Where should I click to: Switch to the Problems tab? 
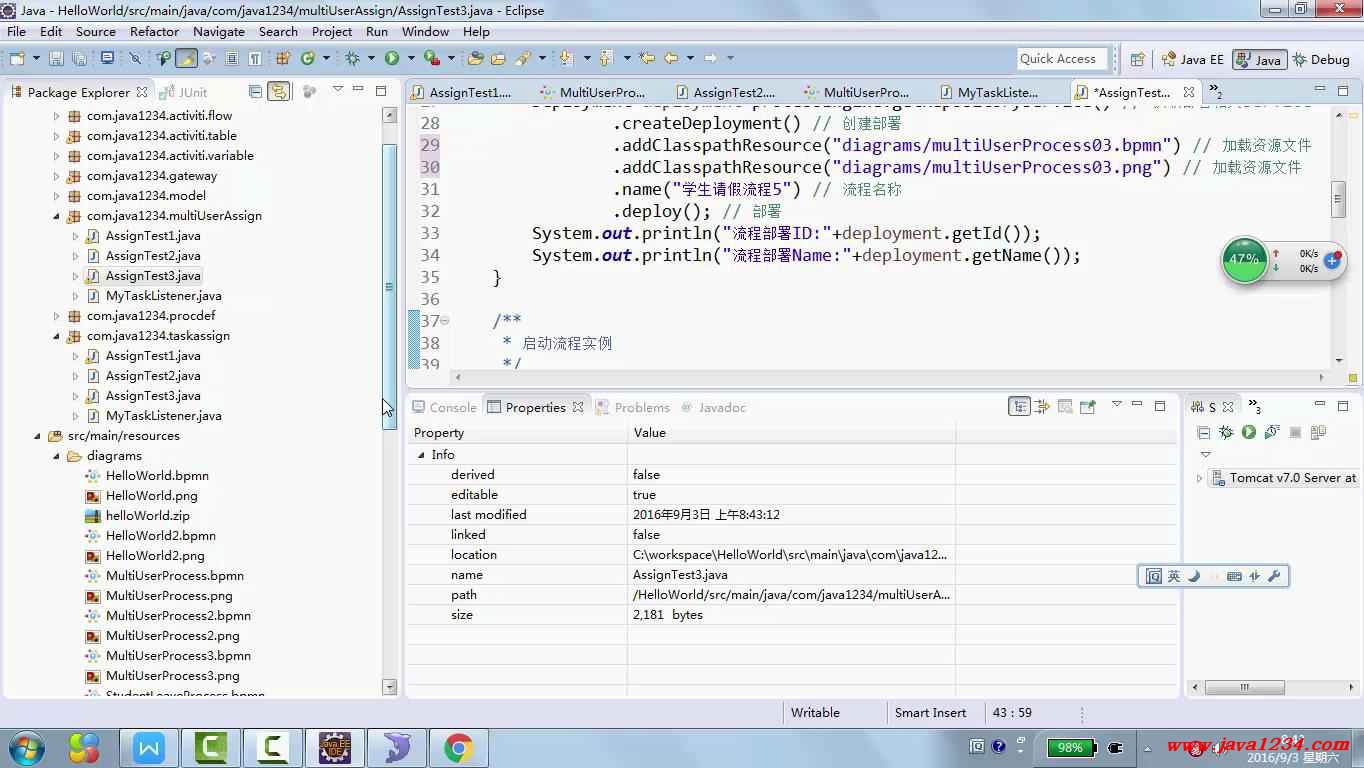(633, 407)
